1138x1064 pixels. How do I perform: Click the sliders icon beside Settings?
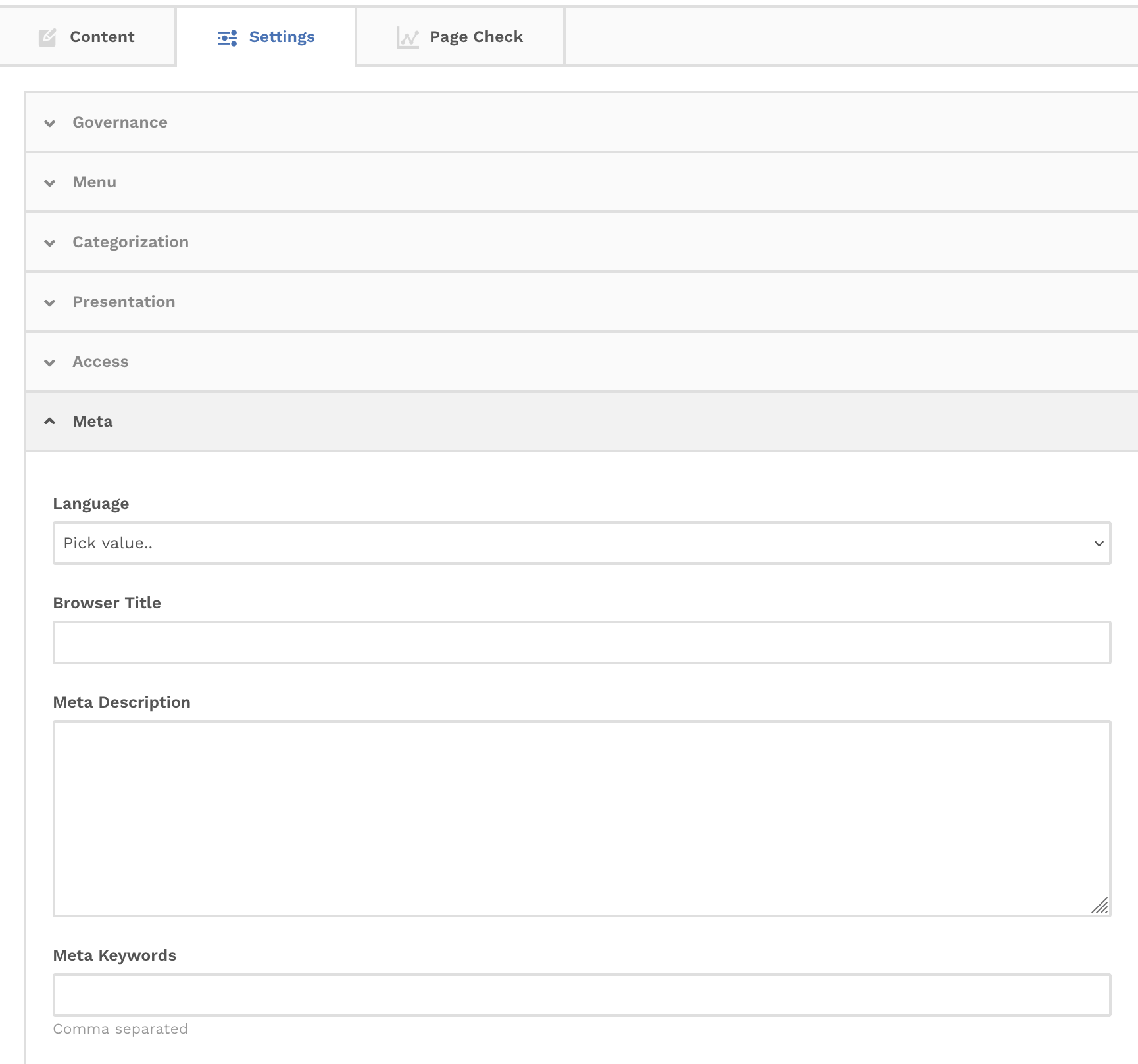pyautogui.click(x=227, y=38)
